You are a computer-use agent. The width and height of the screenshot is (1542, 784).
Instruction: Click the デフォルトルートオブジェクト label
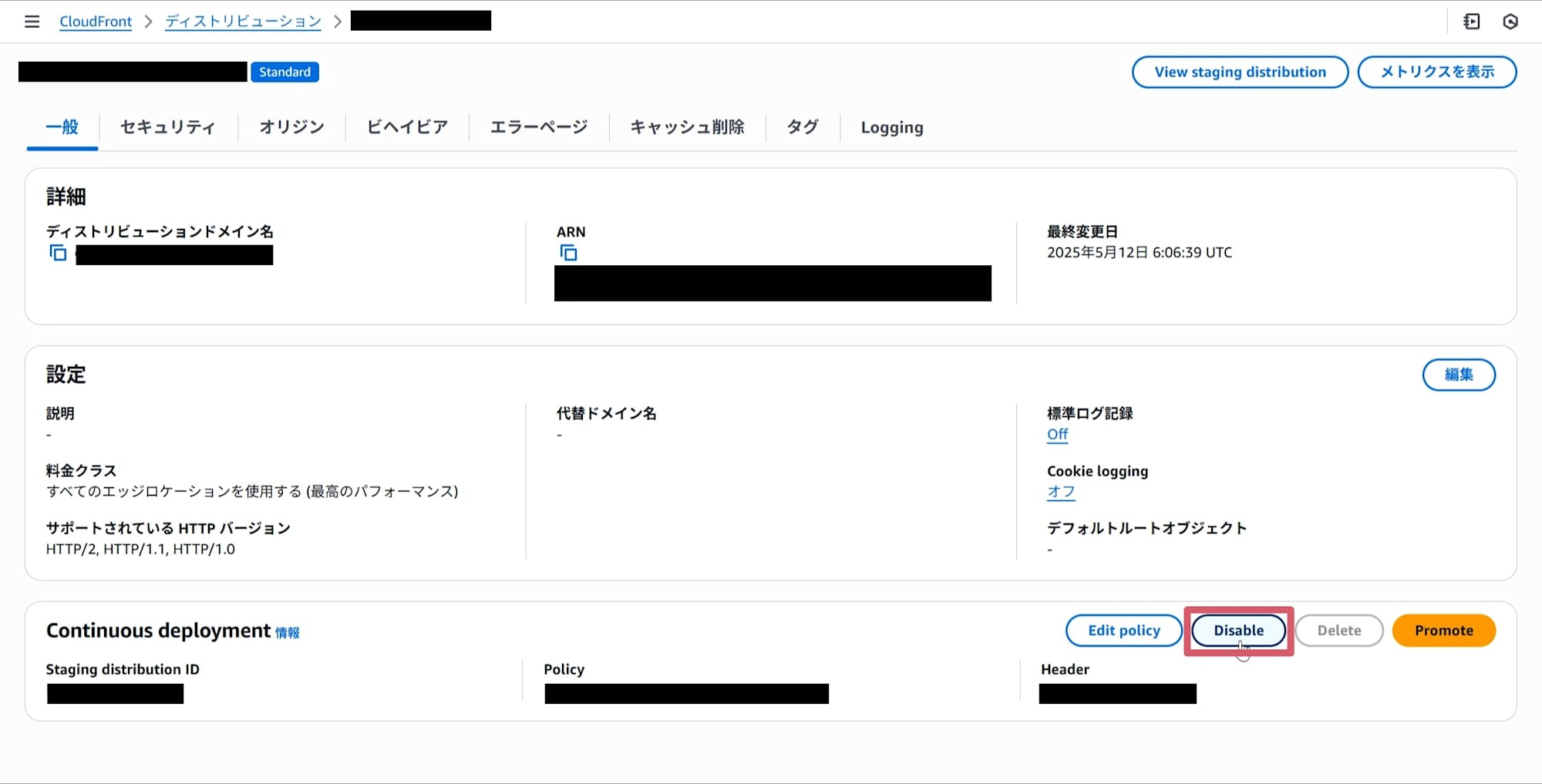1146,528
